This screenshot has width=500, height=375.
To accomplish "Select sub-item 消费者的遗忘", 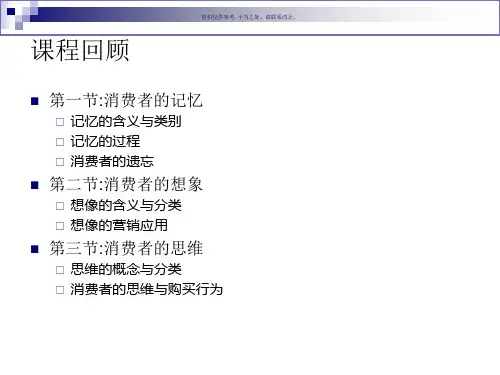I will [x=112, y=162].
